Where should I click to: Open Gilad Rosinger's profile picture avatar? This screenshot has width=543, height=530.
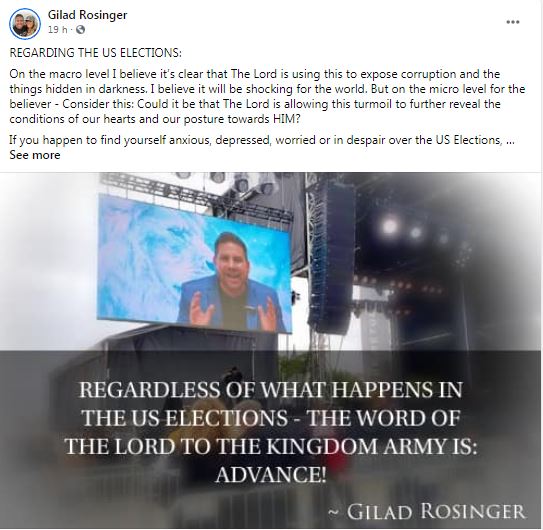pyautogui.click(x=25, y=24)
